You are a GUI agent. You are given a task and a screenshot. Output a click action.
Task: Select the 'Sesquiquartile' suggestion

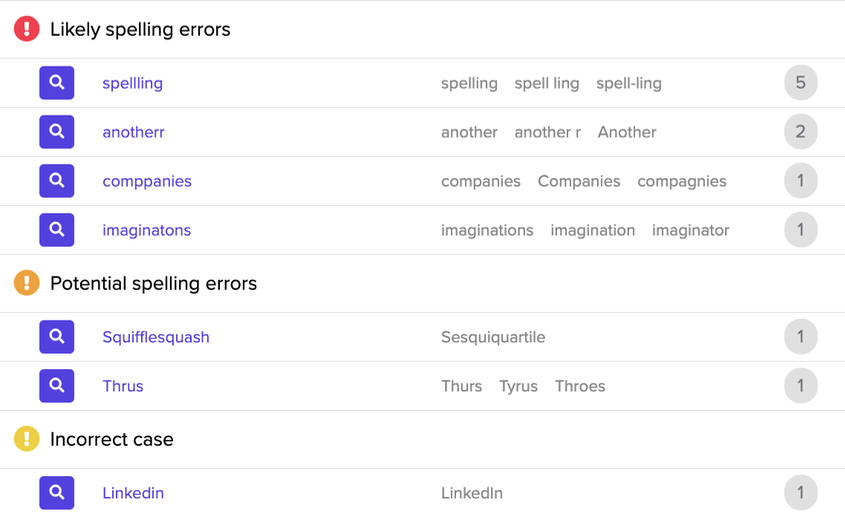click(493, 337)
